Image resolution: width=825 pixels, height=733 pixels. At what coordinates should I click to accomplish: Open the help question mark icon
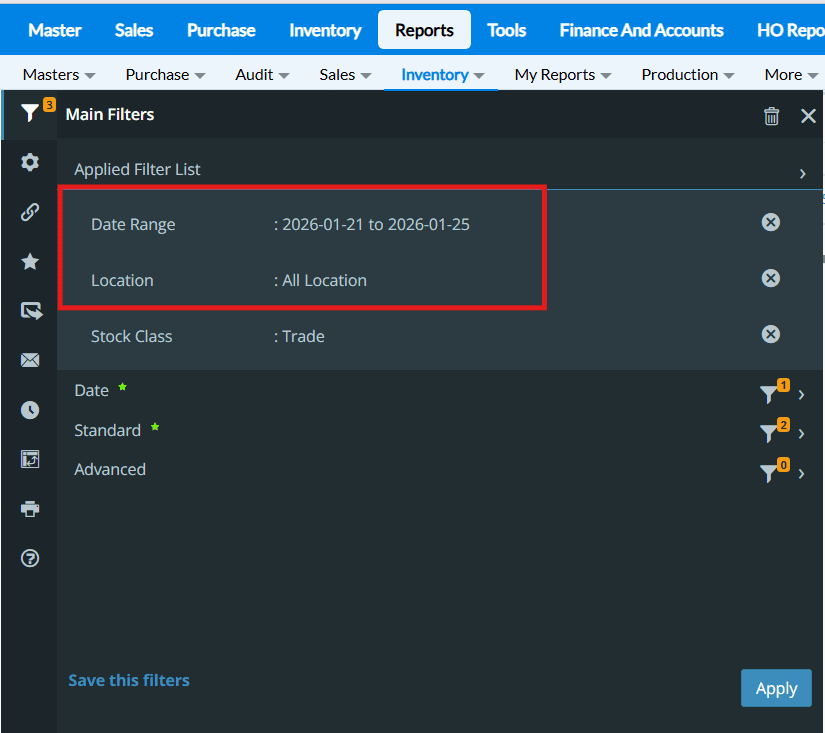coord(30,558)
